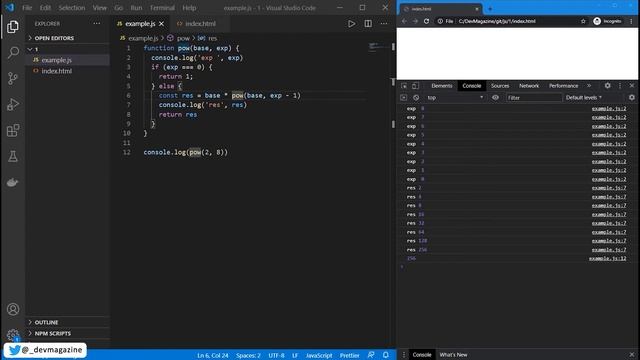
Task: Switch to DevTools Performance tab
Action: pyautogui.click(x=563, y=86)
